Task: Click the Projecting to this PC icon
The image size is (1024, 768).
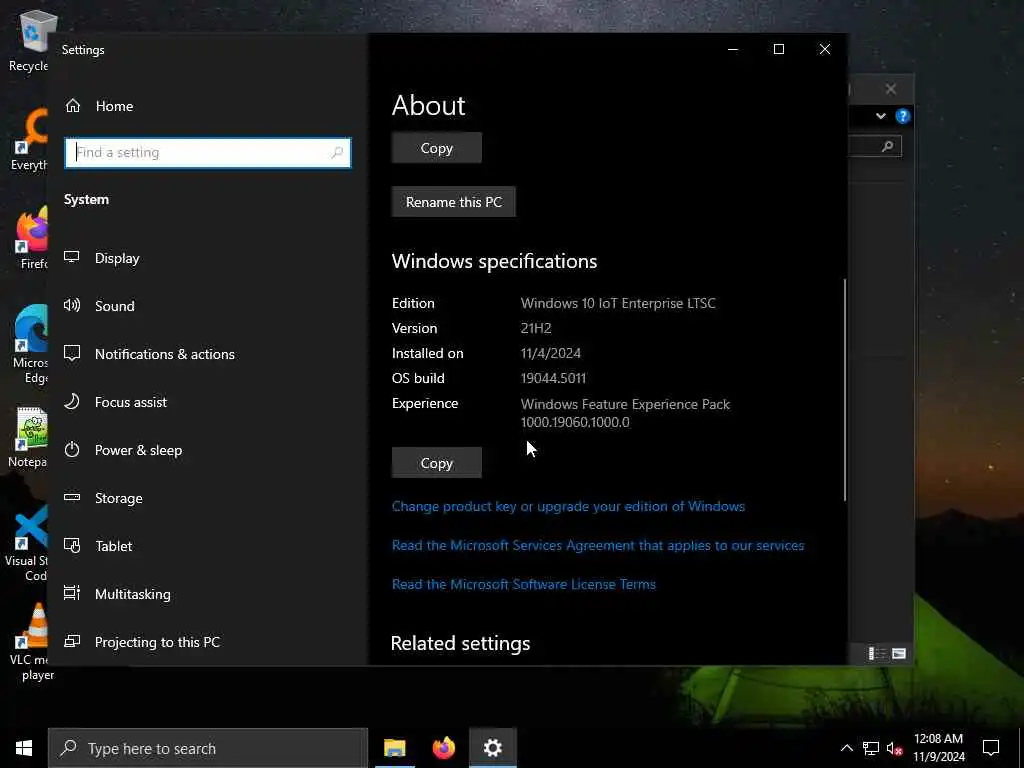Action: click(72, 641)
